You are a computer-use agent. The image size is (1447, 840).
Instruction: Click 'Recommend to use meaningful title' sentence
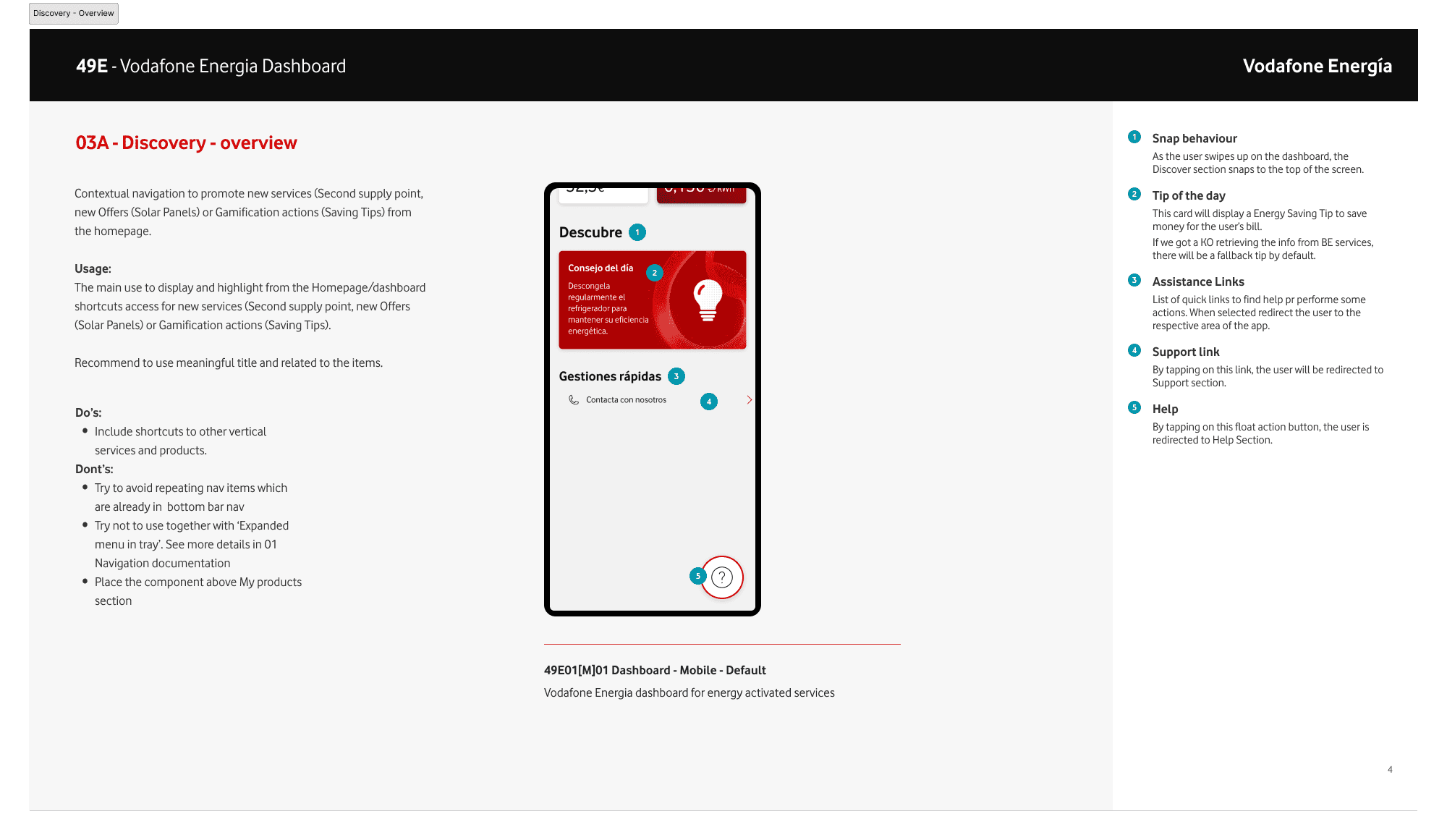pos(229,362)
